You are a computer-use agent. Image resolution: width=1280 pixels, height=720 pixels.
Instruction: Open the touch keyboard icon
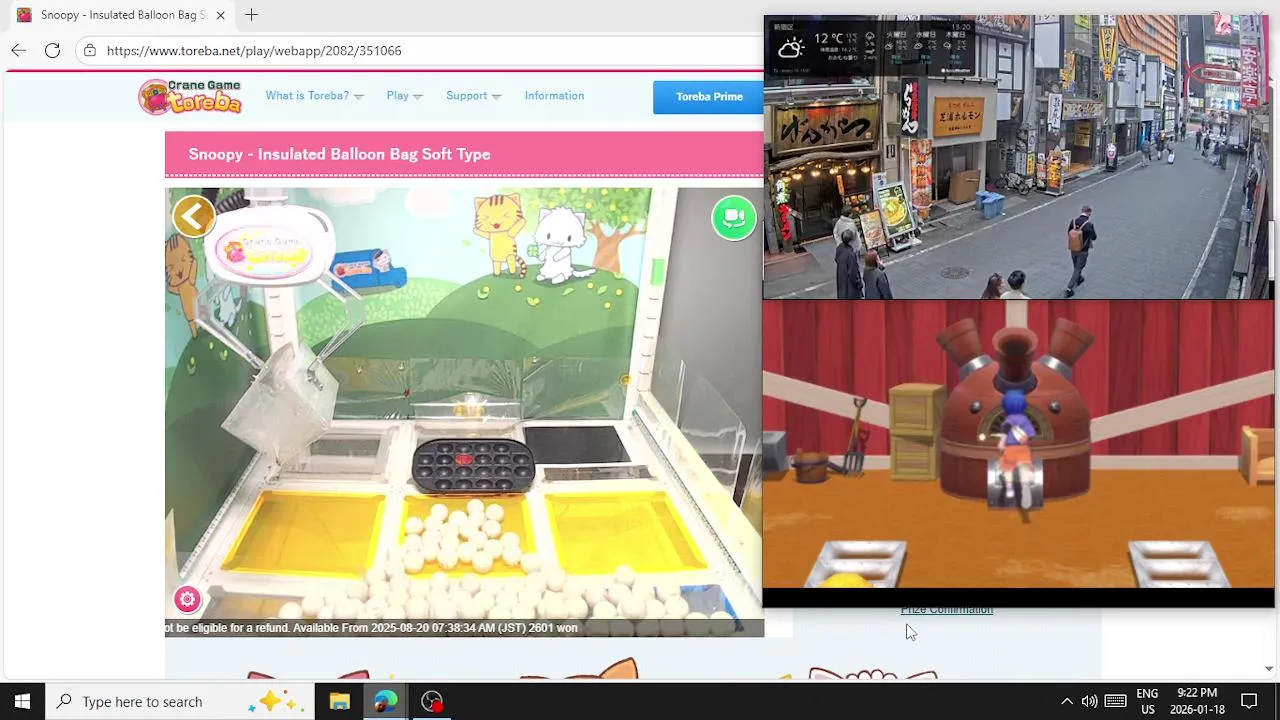coord(1116,701)
